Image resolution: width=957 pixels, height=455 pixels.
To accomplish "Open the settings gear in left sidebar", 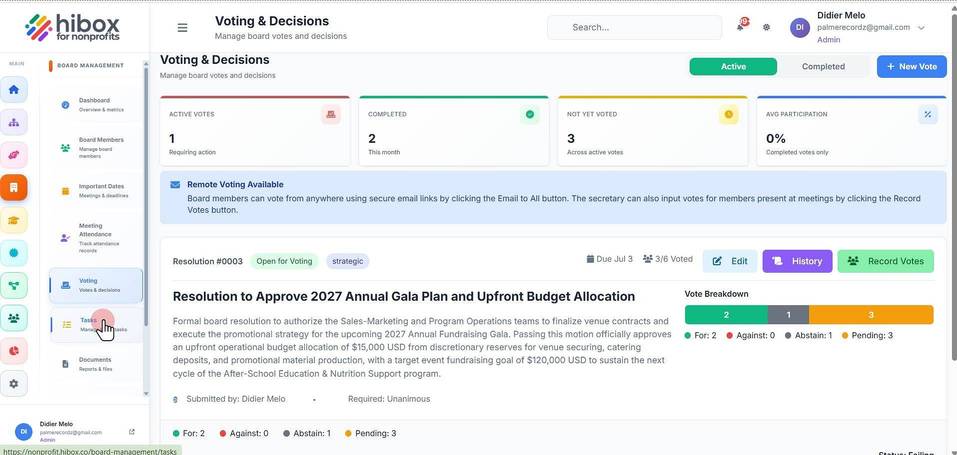I will [x=14, y=384].
